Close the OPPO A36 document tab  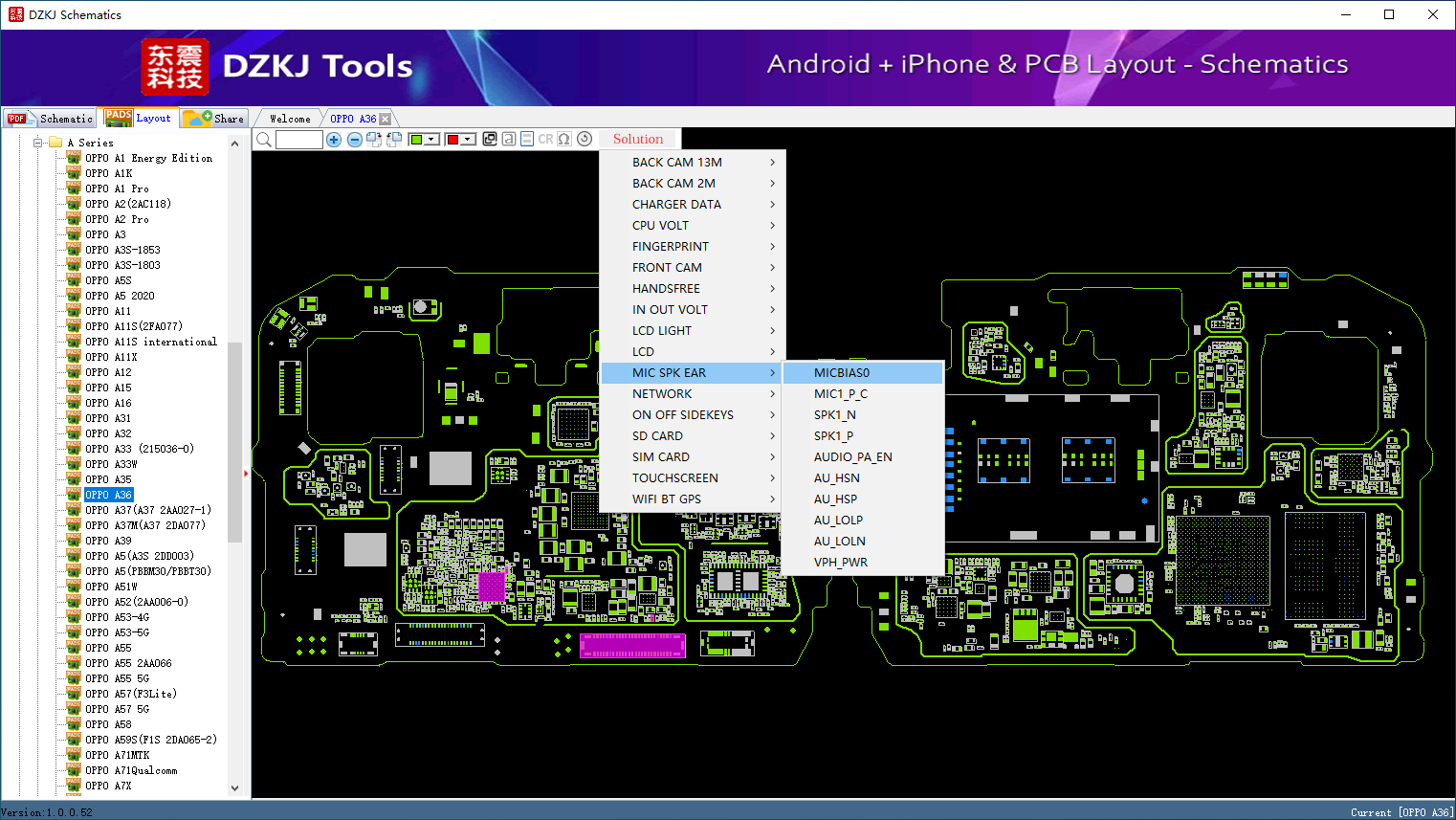tap(386, 119)
